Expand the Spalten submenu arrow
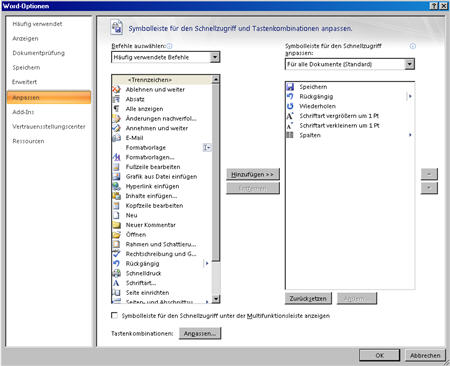 click(x=410, y=135)
